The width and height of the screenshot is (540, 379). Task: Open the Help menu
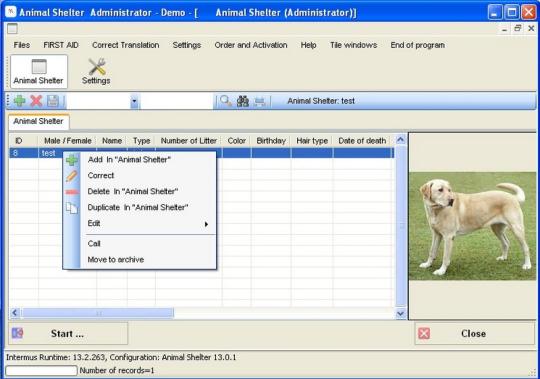309,45
